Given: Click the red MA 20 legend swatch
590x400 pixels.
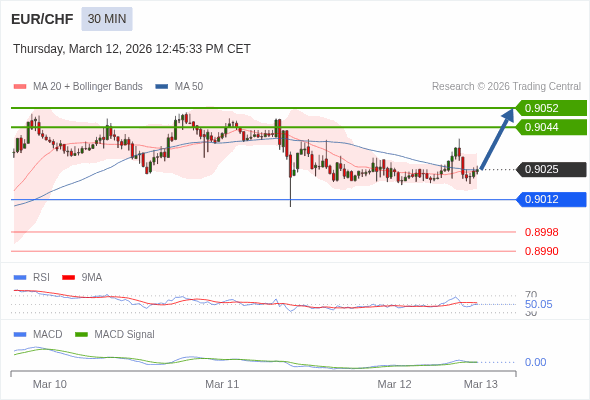Looking at the screenshot, I should coord(20,87).
